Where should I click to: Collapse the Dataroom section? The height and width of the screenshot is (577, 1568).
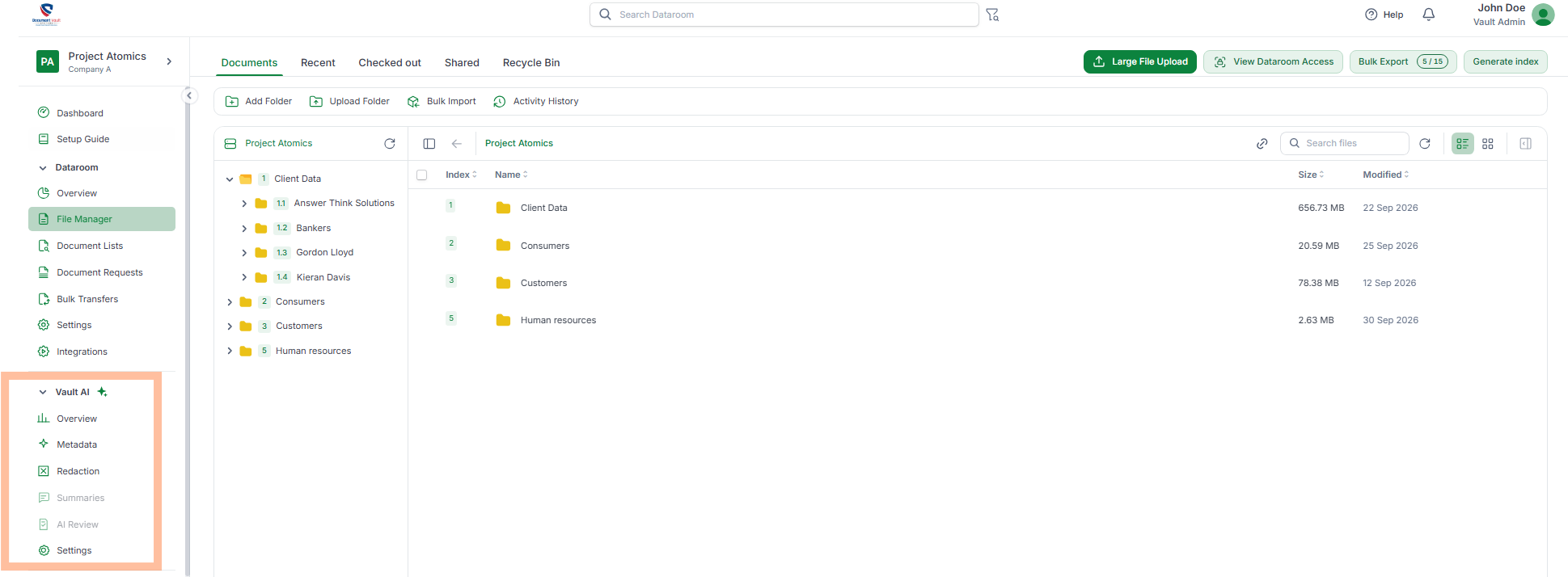pos(43,167)
